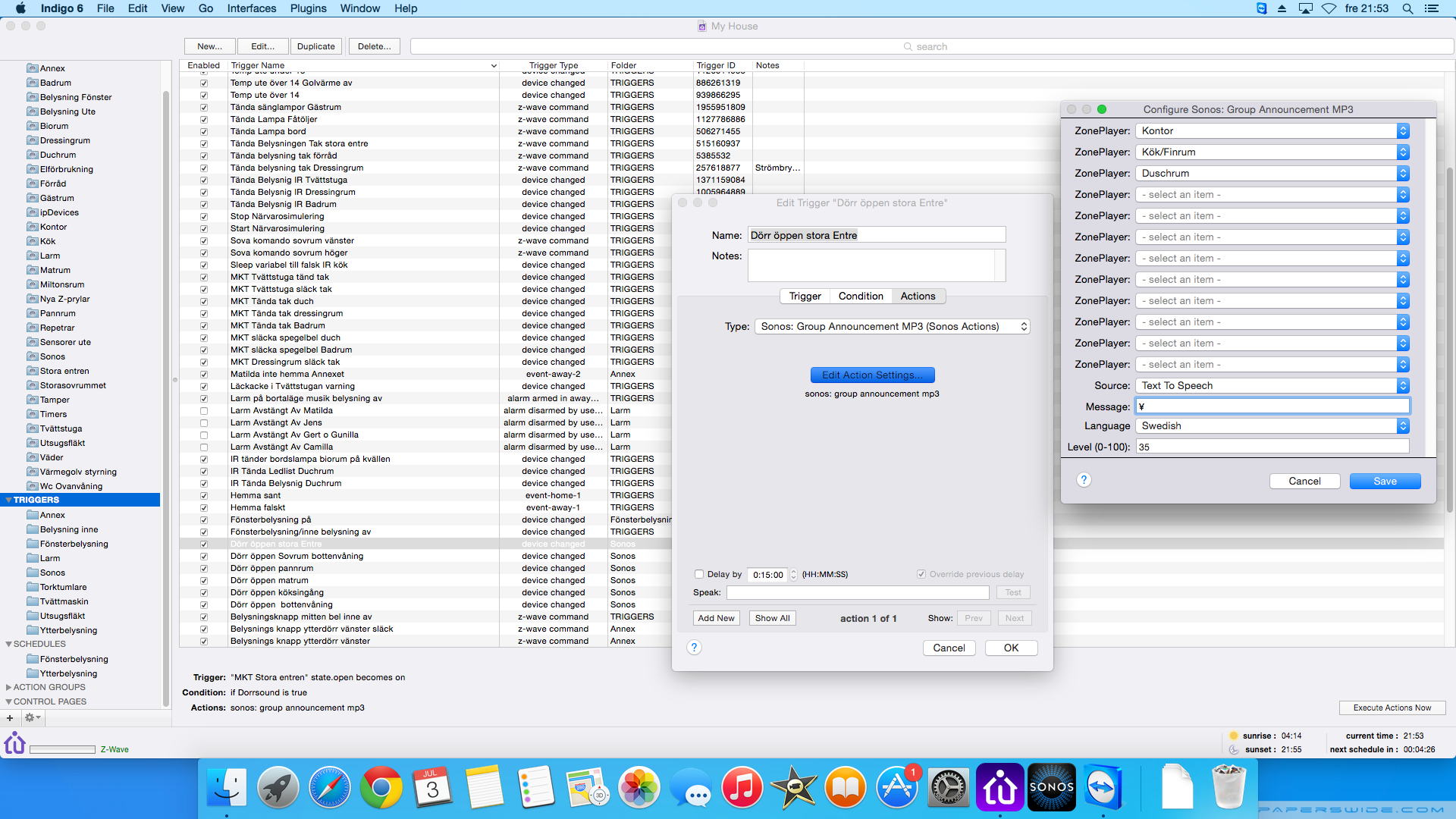Click the plus button below sidebar
The width and height of the screenshot is (1456, 819).
coord(10,717)
